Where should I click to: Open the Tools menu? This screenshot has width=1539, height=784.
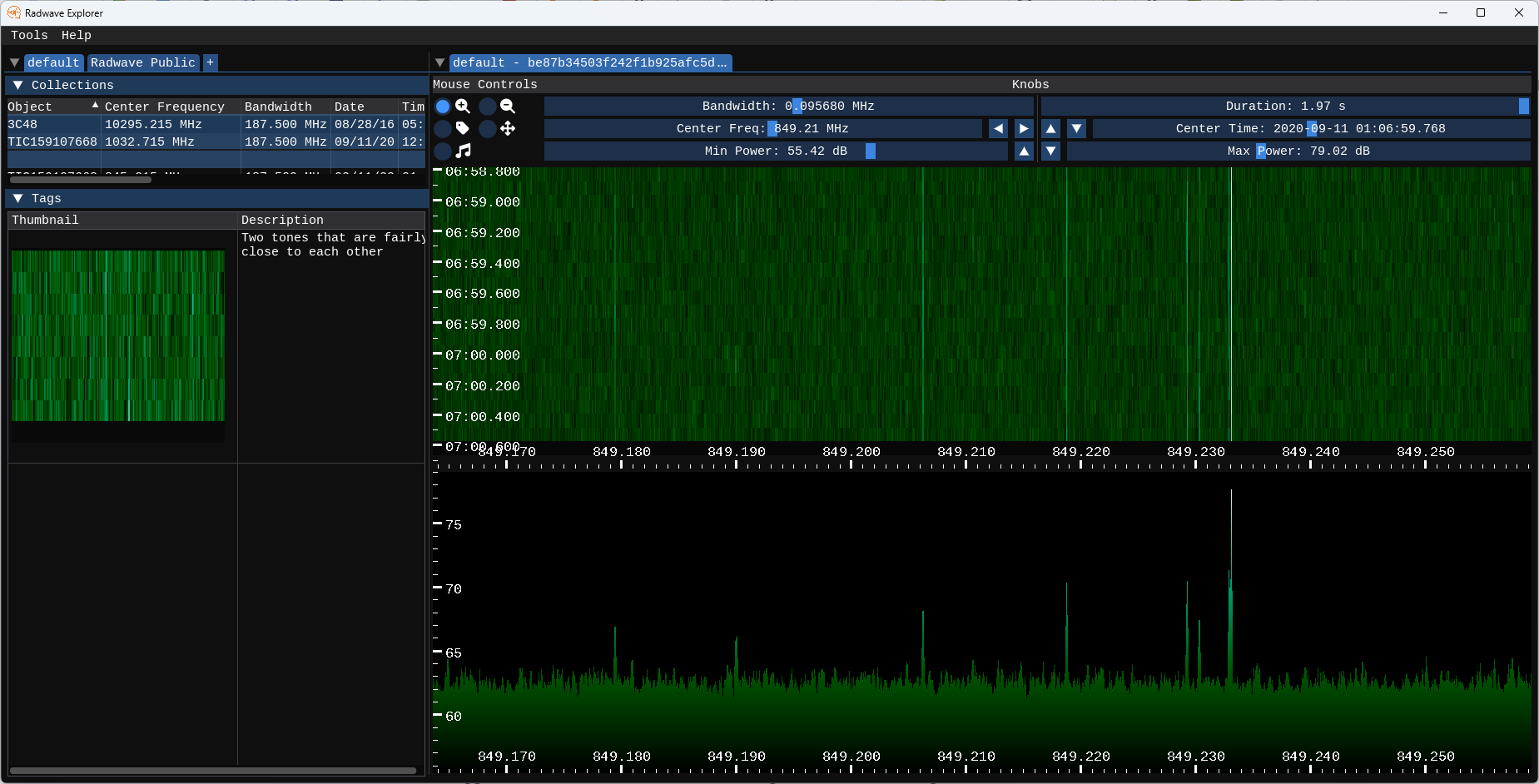29,35
